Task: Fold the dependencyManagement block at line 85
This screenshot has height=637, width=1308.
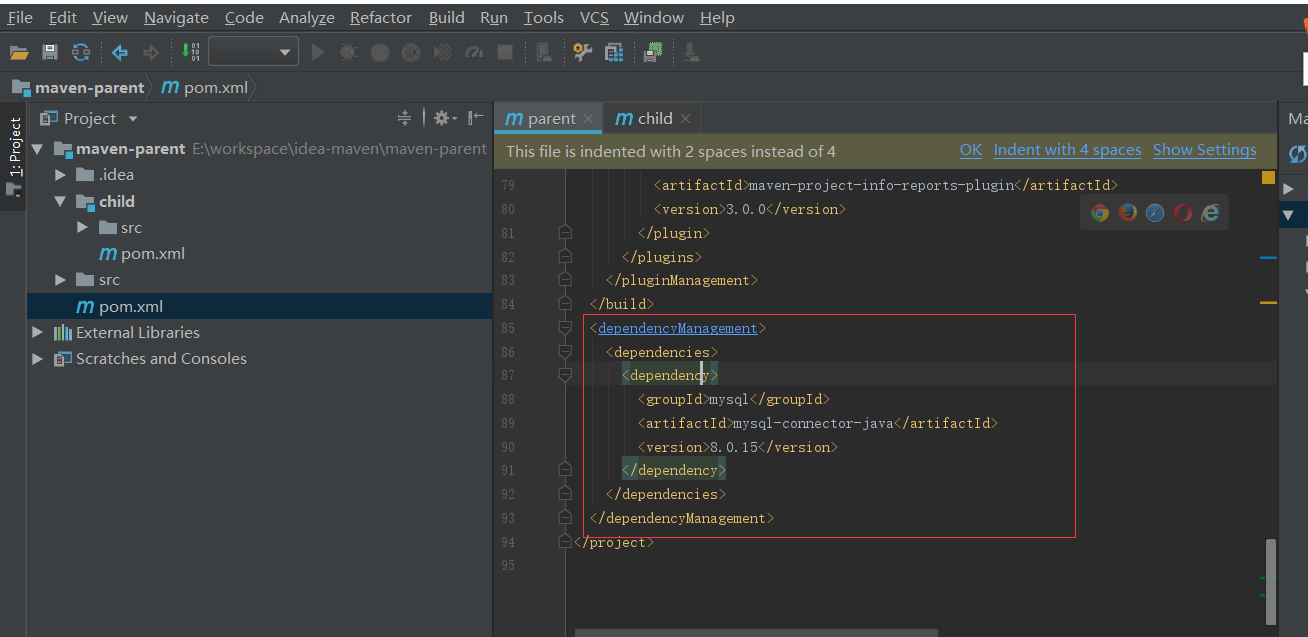Action: point(565,328)
